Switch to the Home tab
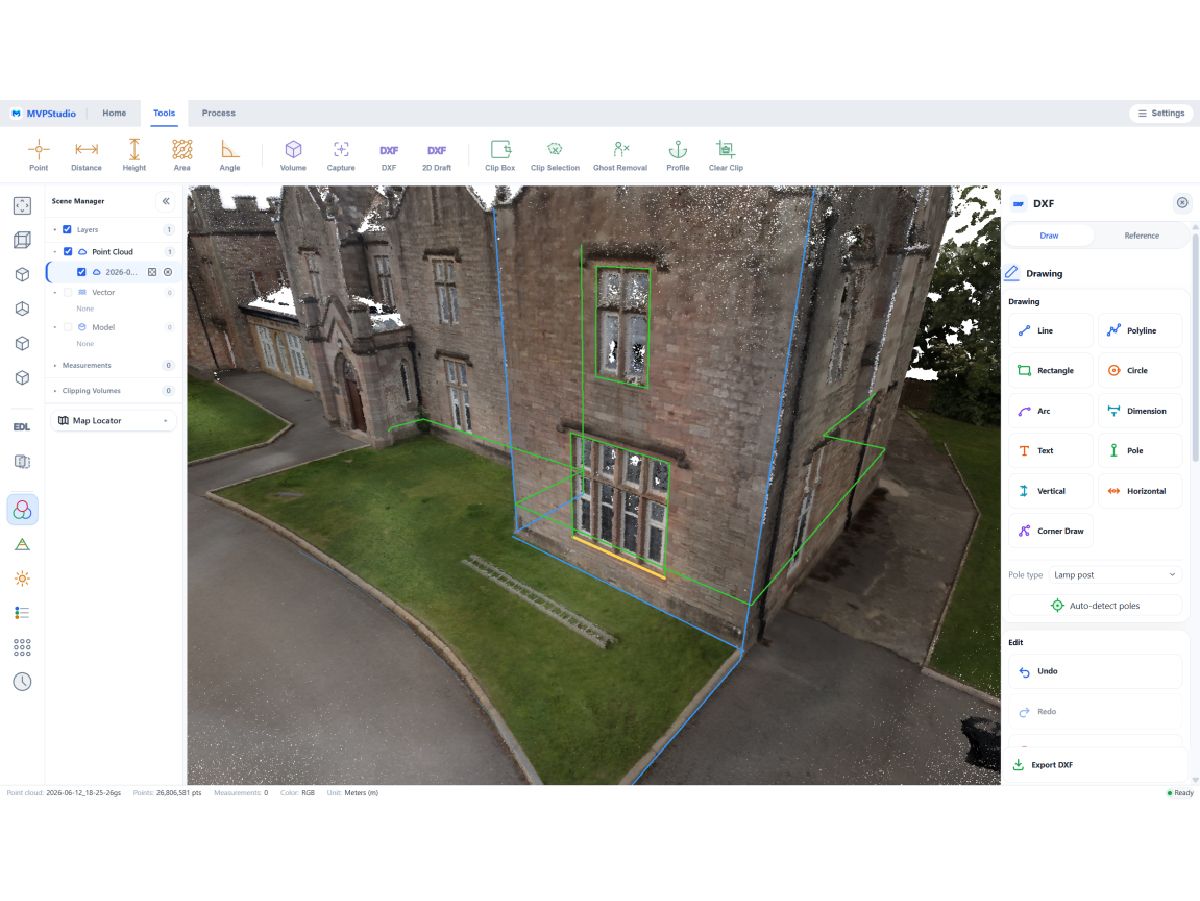1200x901 pixels. 114,113
